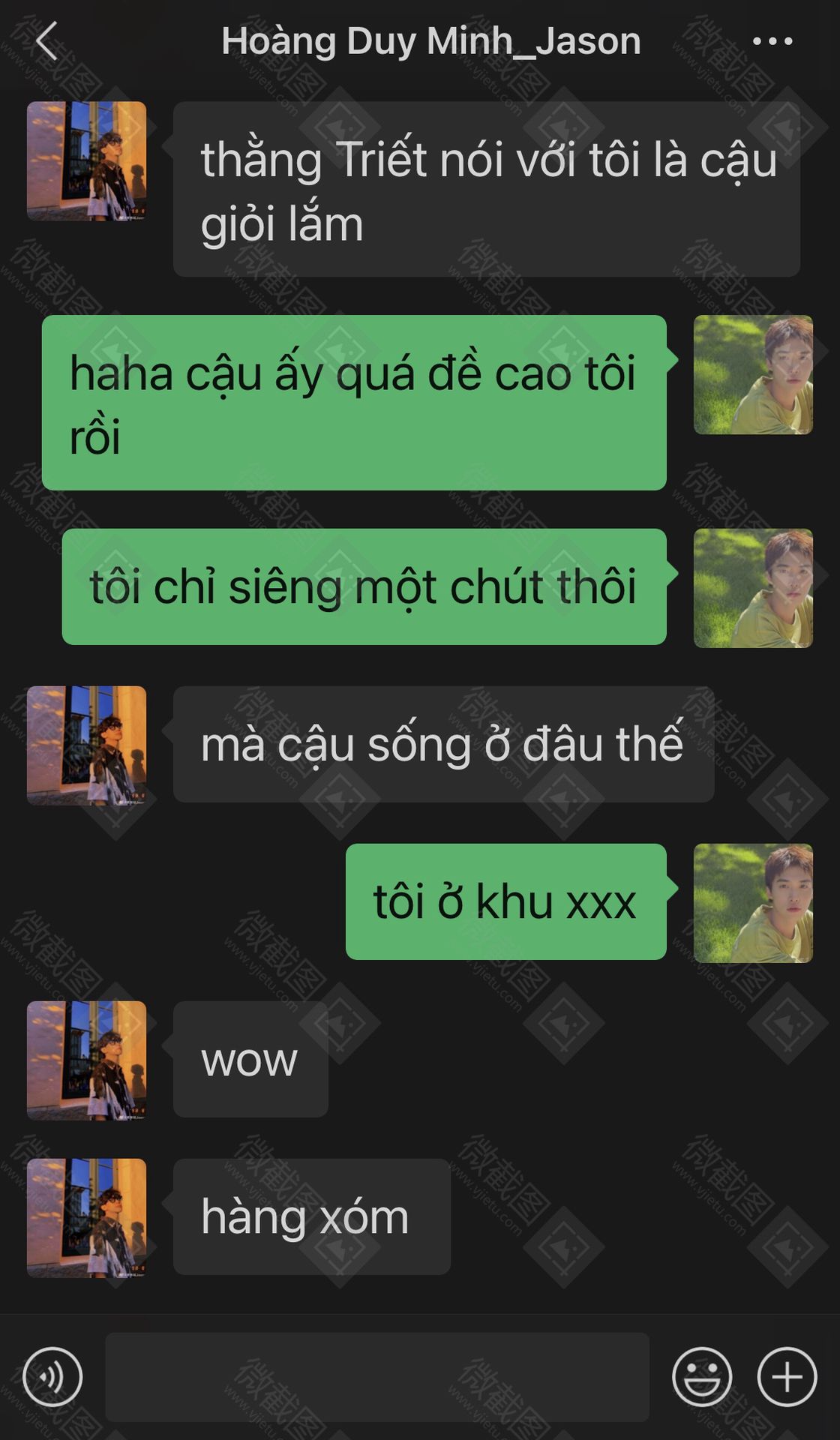
Task: Tap the sender avatar beside 'thằng Triết' message
Action: tap(86, 161)
